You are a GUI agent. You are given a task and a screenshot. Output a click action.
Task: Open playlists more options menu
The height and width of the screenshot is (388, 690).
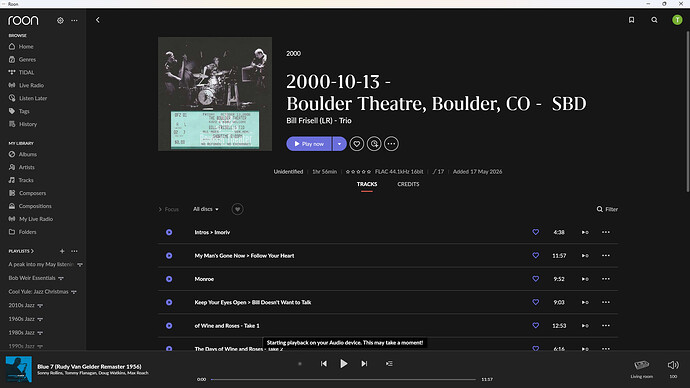(x=74, y=251)
